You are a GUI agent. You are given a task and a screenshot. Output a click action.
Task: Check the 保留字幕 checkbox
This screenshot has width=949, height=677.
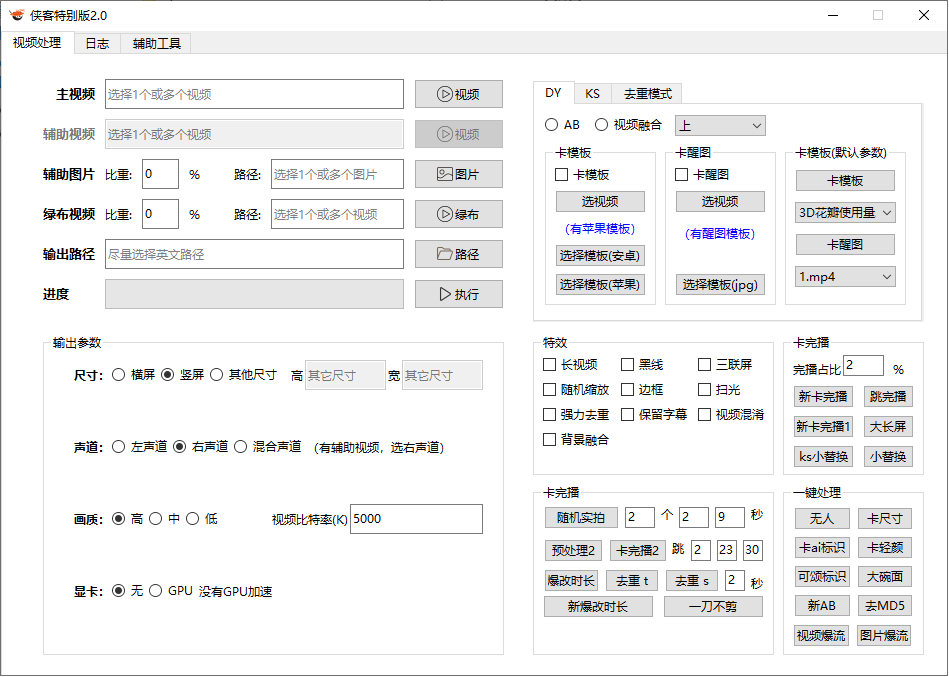[x=628, y=414]
